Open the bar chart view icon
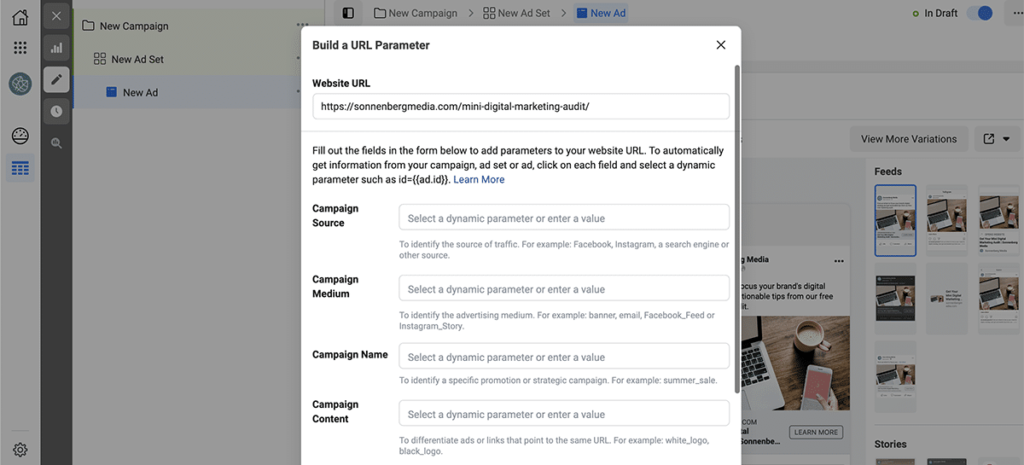This screenshot has width=1024, height=465. (x=56, y=47)
